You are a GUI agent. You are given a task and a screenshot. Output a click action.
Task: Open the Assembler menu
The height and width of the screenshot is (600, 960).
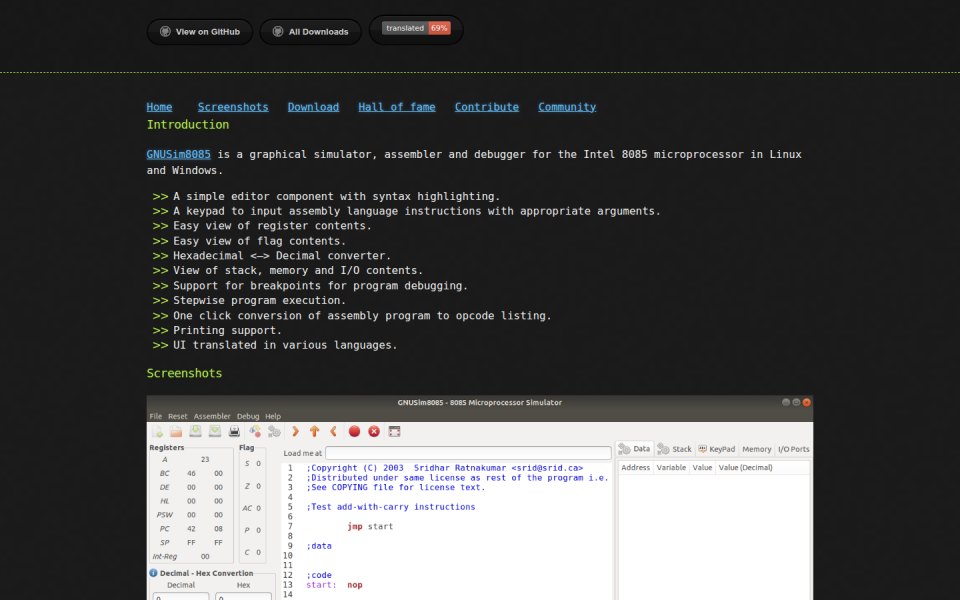tap(212, 416)
